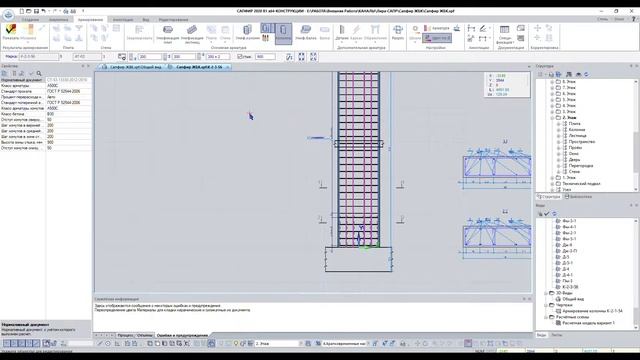The height and width of the screenshot is (360, 640).
Task: Expand the Технический подвал node
Action: pyautogui.click(x=552, y=184)
